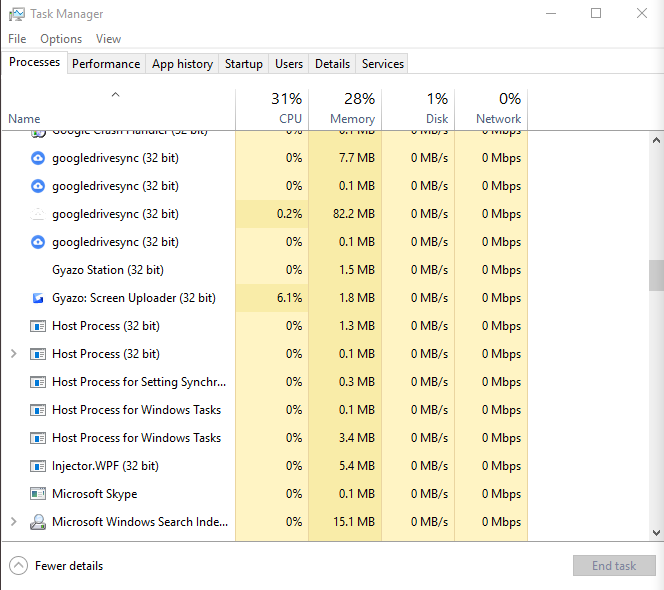Click the Injector.WPF process icon
This screenshot has height=590, width=664.
38,466
